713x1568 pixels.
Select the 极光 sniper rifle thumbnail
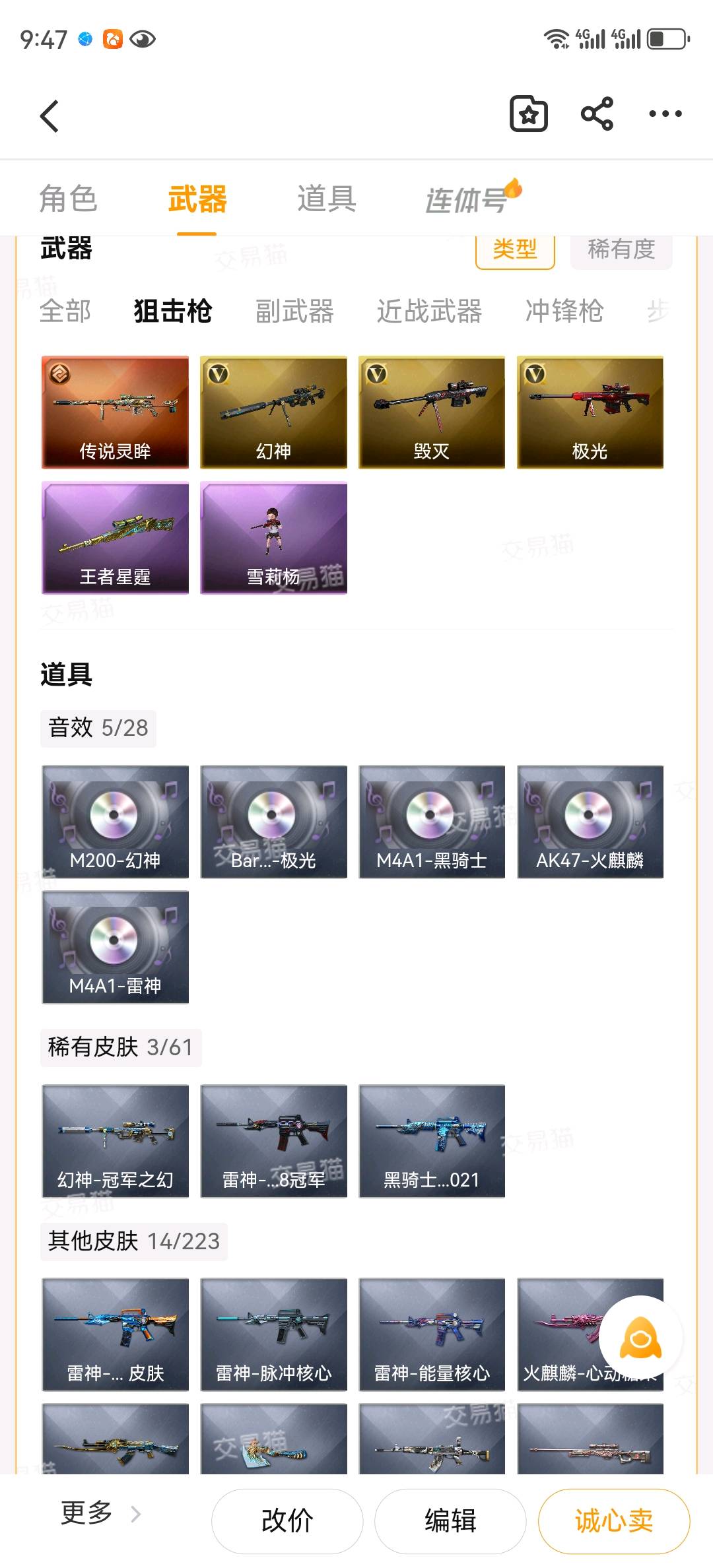point(590,412)
